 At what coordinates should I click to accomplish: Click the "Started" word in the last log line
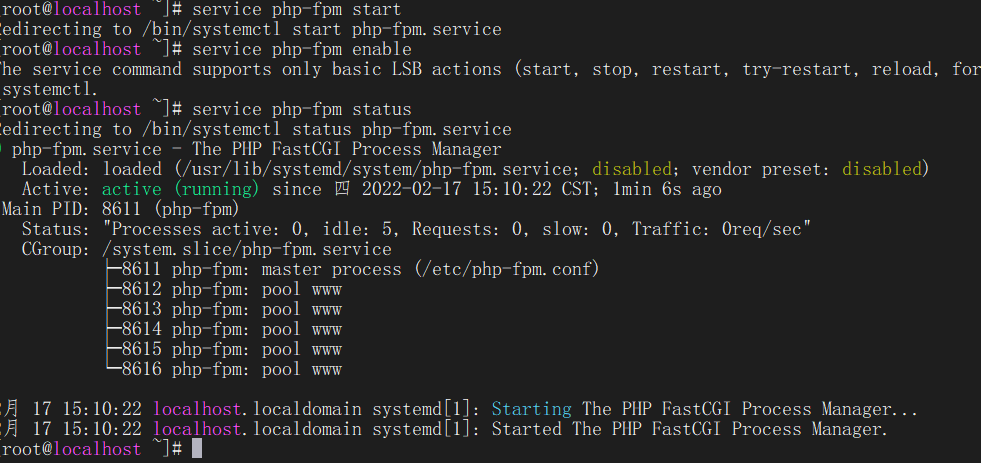[526, 429]
